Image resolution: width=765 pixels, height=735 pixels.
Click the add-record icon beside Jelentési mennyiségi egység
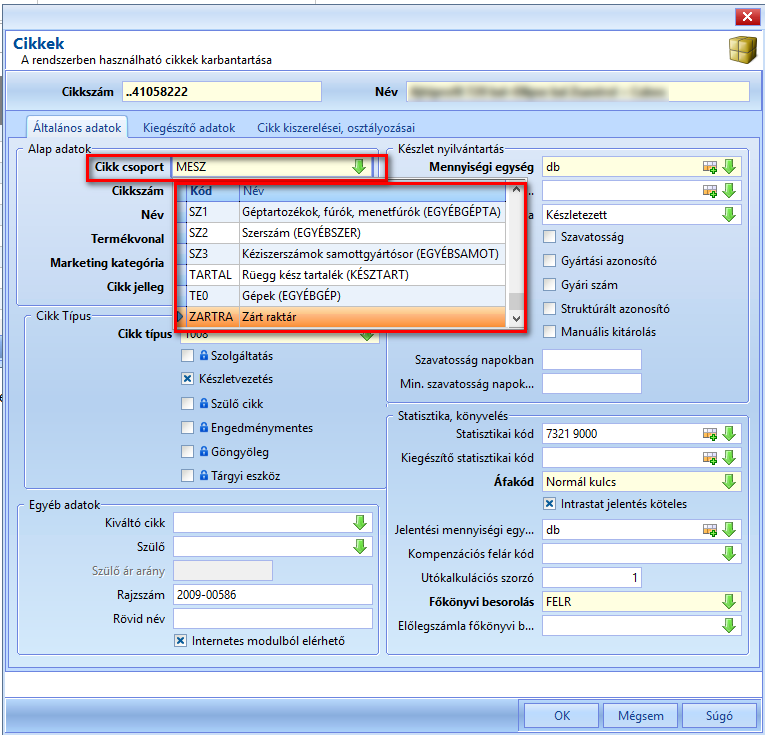pyautogui.click(x=710, y=530)
